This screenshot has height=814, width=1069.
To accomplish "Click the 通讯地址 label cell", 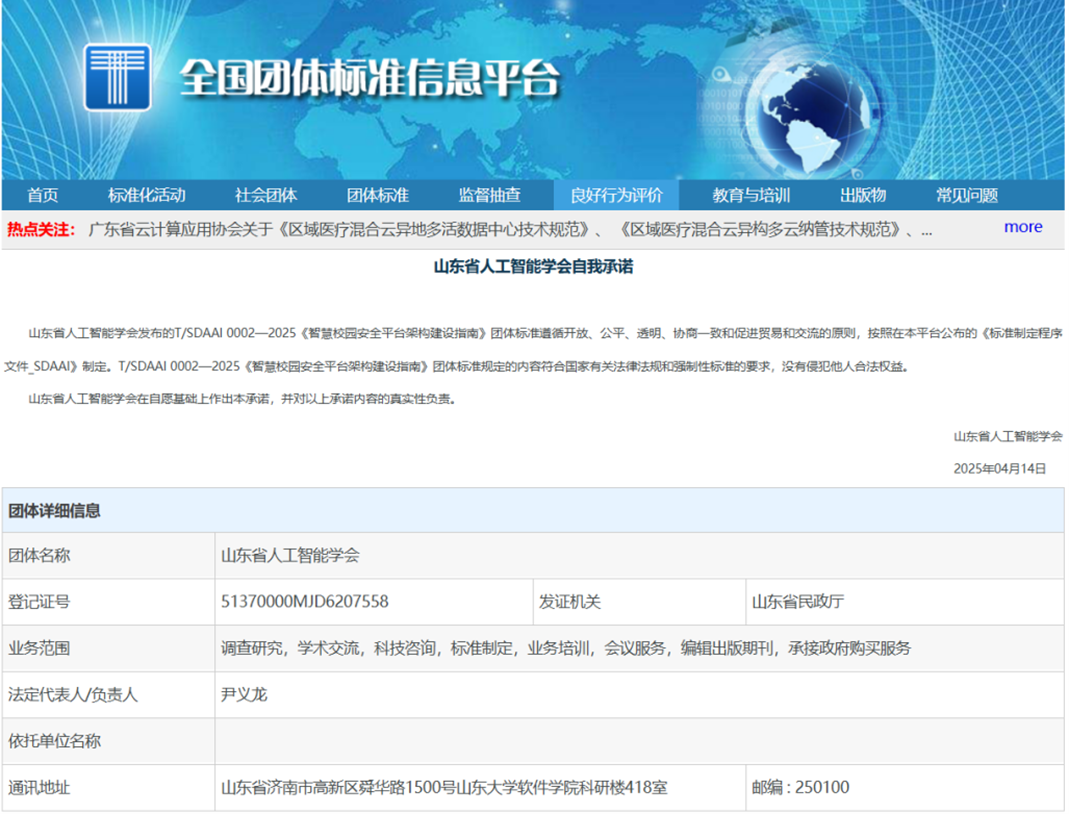I will tap(108, 787).
